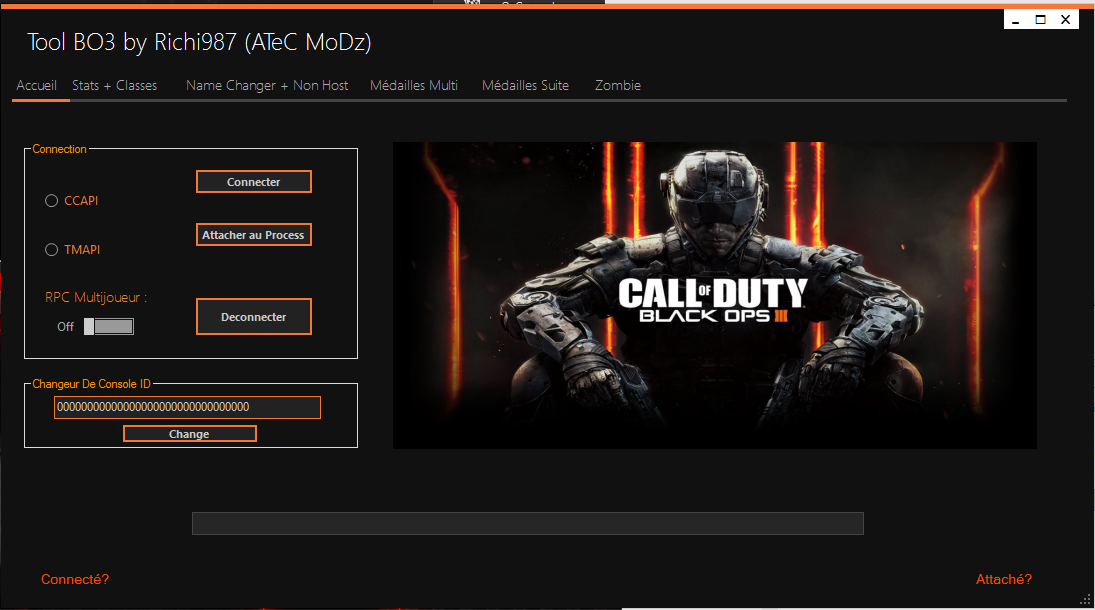This screenshot has height=610, width=1095.
Task: Open the Accueil tab
Action: click(x=36, y=85)
